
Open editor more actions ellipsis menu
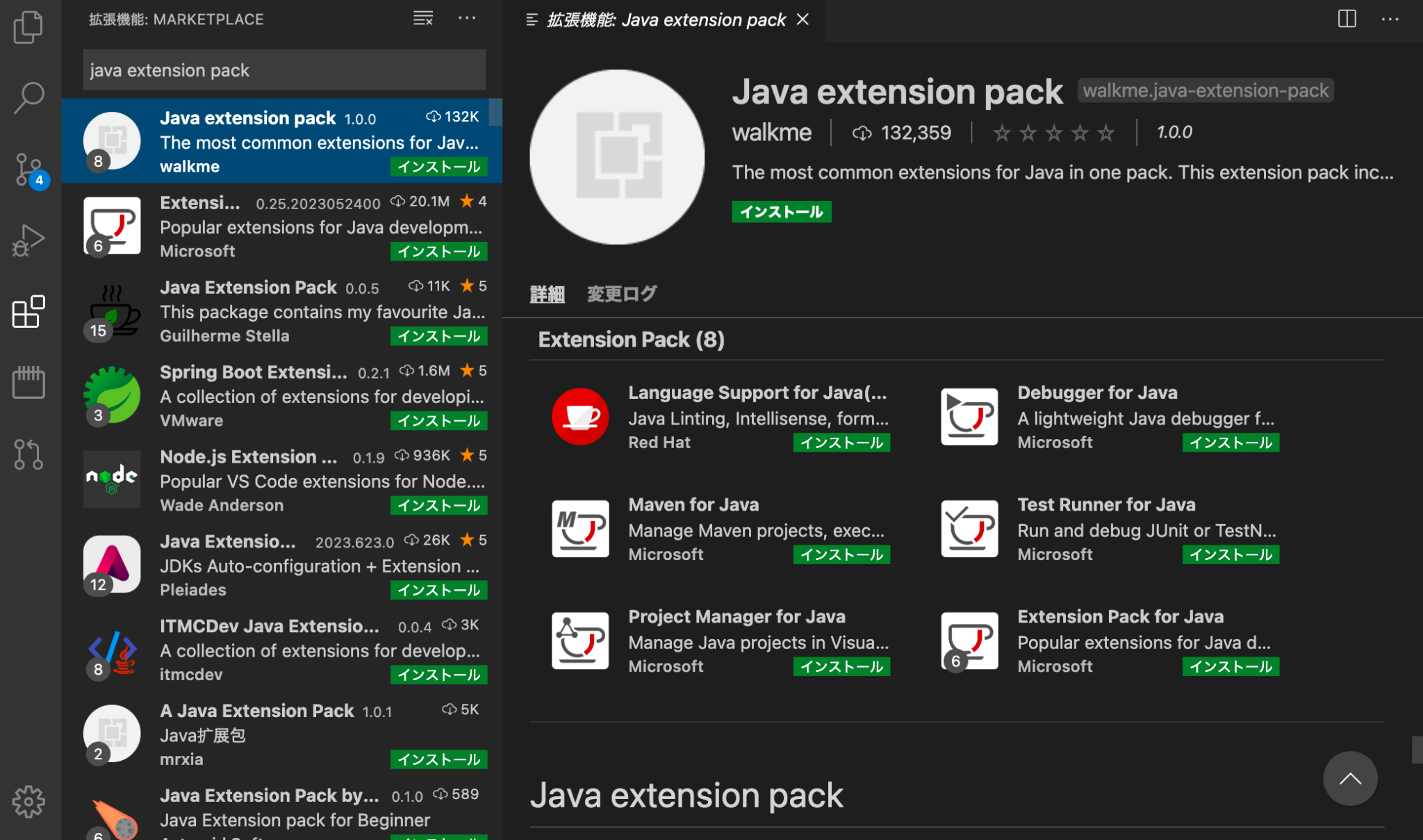1390,19
